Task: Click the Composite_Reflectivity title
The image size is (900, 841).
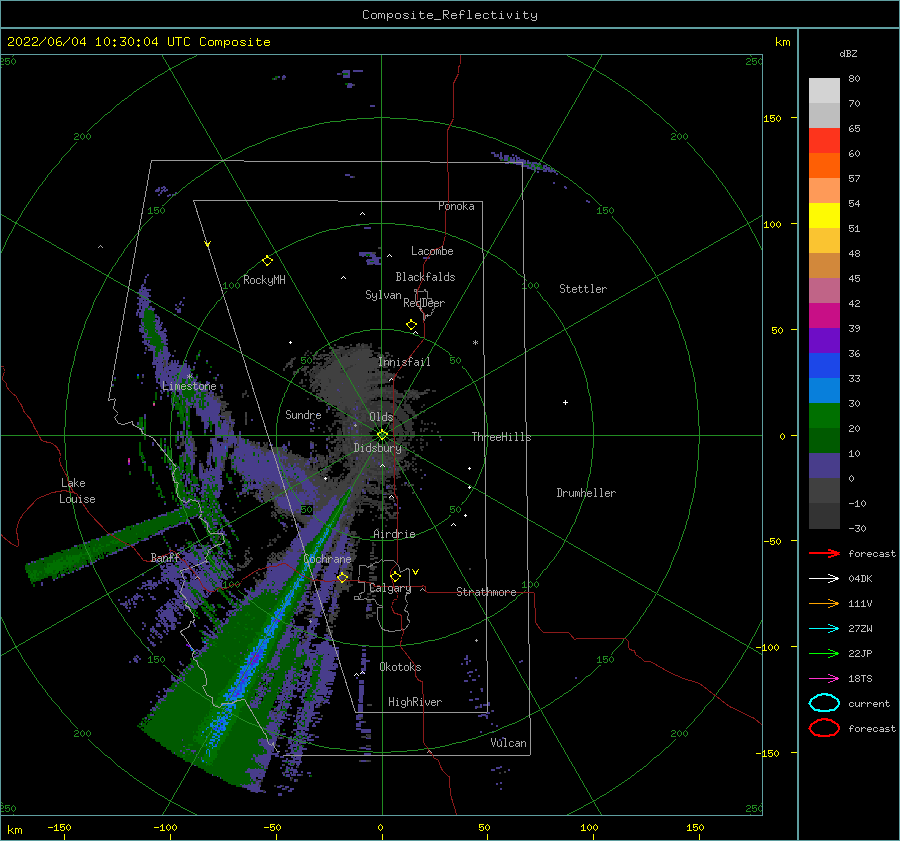Action: pyautogui.click(x=449, y=15)
